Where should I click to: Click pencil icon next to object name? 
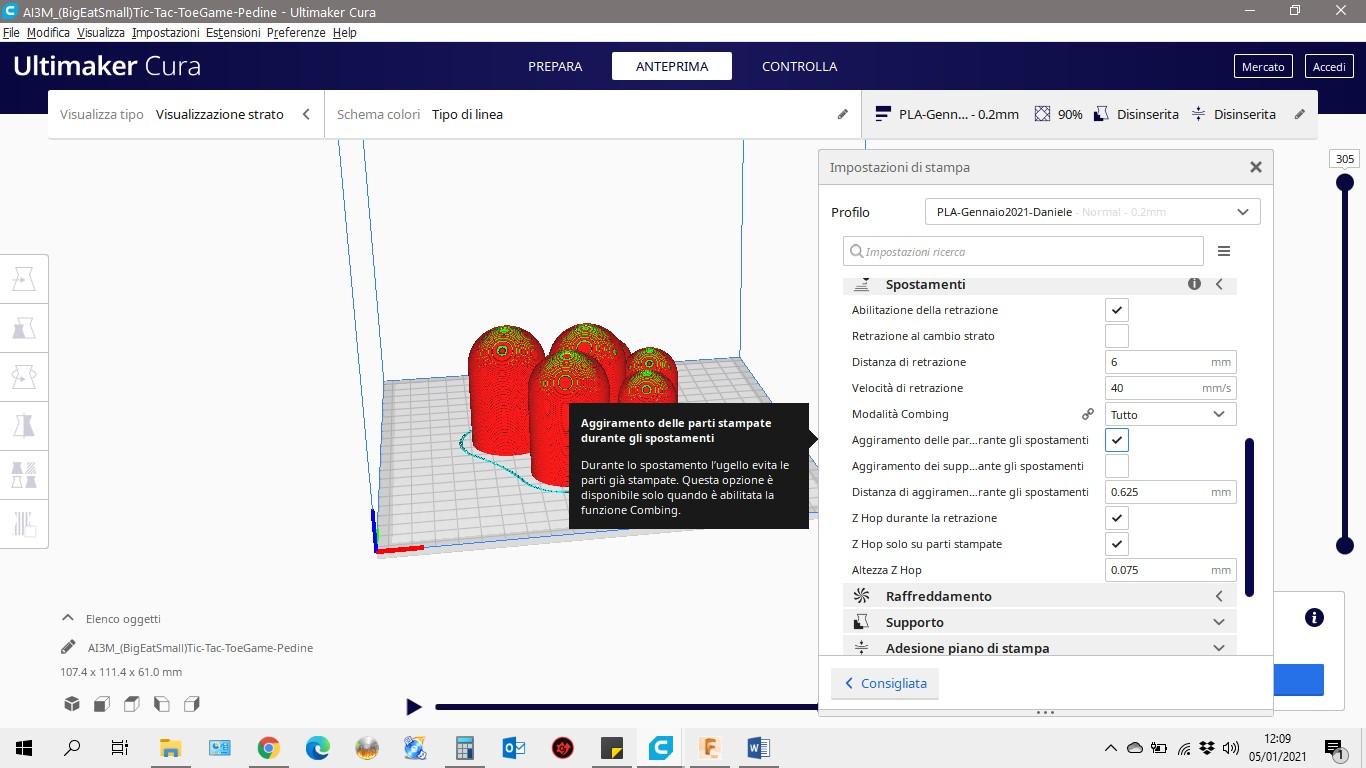point(68,647)
